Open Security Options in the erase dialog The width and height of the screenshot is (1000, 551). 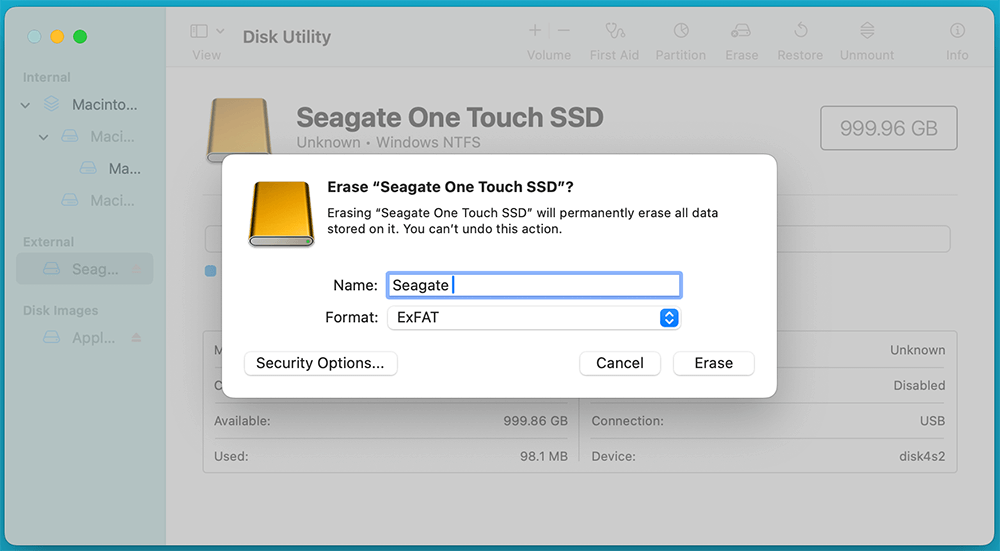320,363
